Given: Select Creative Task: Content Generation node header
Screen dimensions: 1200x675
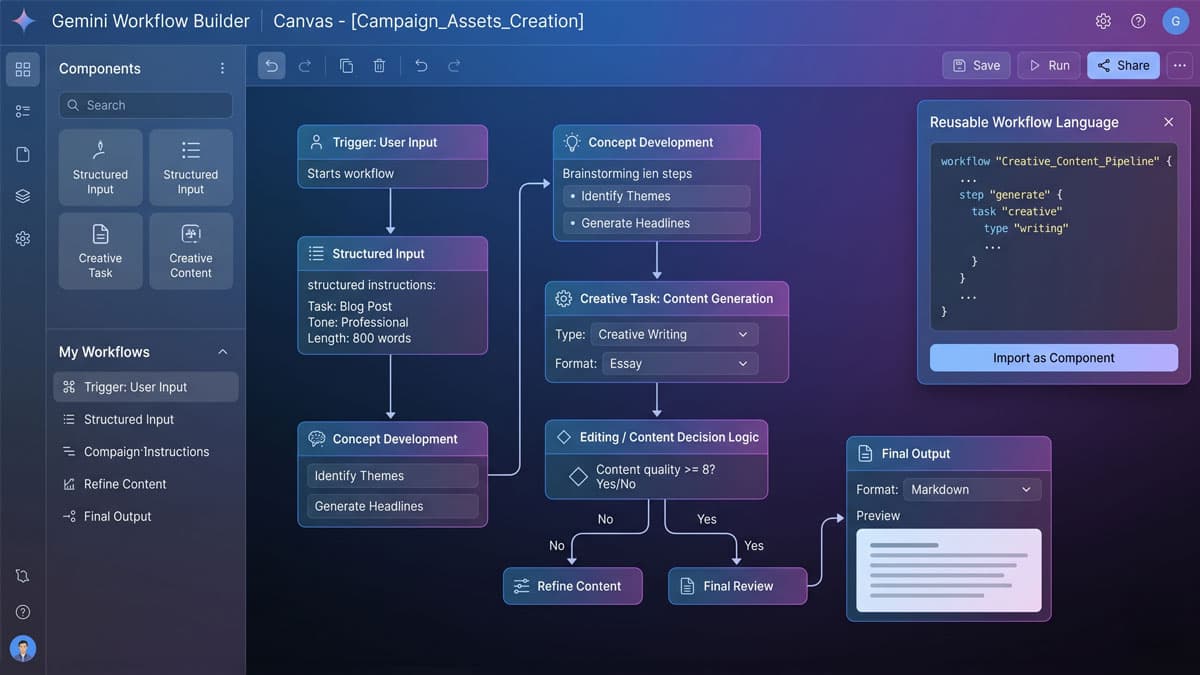Looking at the screenshot, I should [667, 298].
